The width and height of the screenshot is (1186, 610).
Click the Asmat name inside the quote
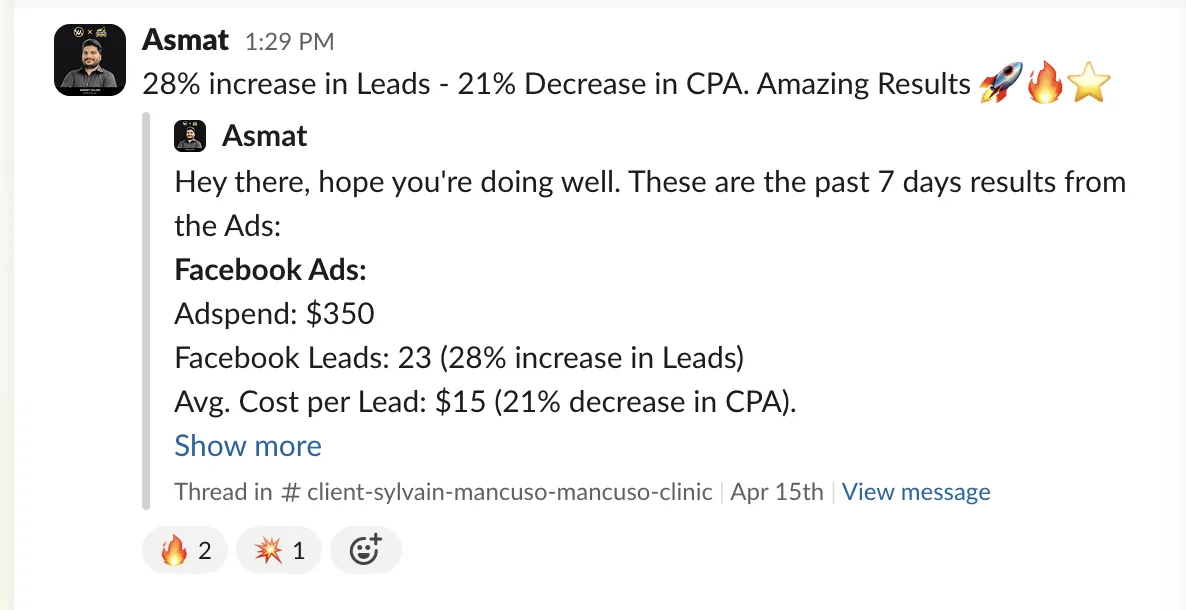265,136
